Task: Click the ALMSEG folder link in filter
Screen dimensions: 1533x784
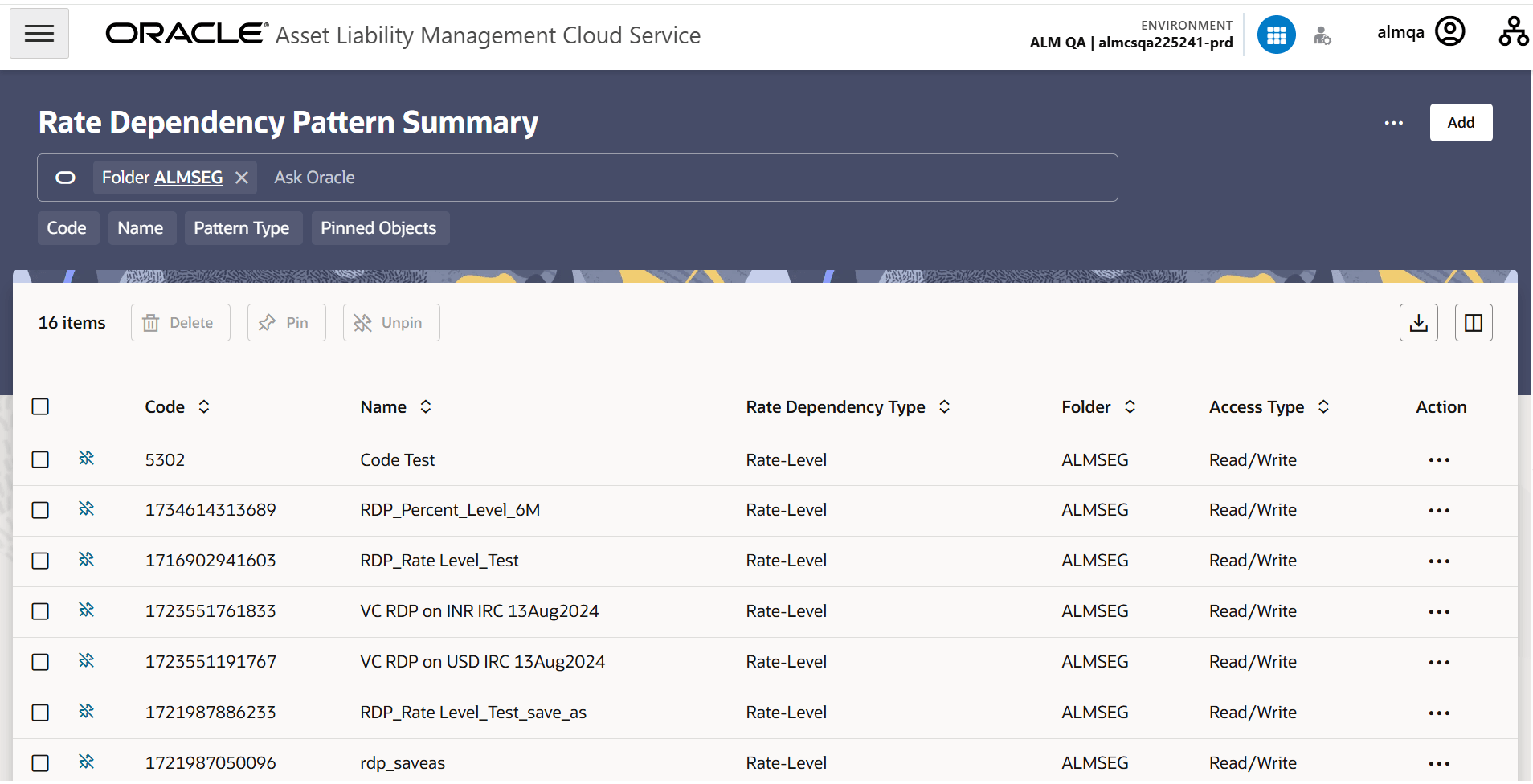Action: pos(189,178)
